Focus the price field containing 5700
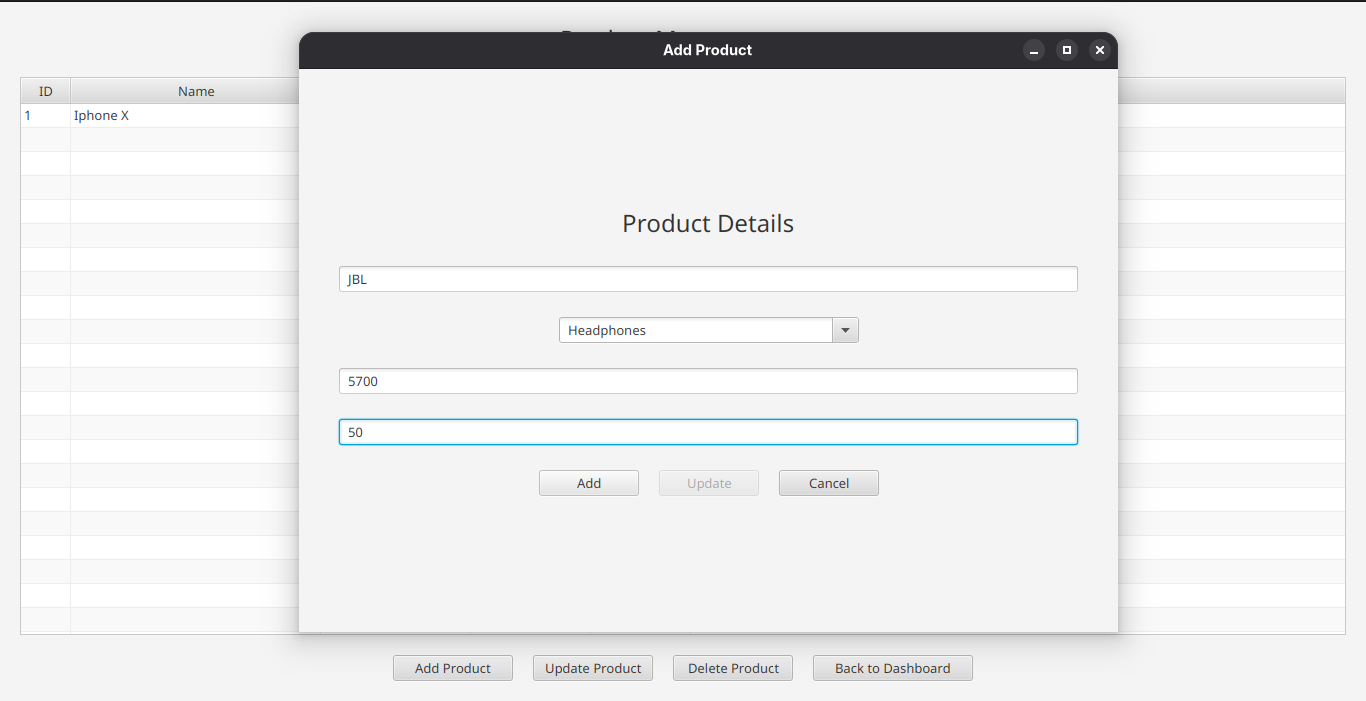The height and width of the screenshot is (701, 1366). [x=708, y=381]
